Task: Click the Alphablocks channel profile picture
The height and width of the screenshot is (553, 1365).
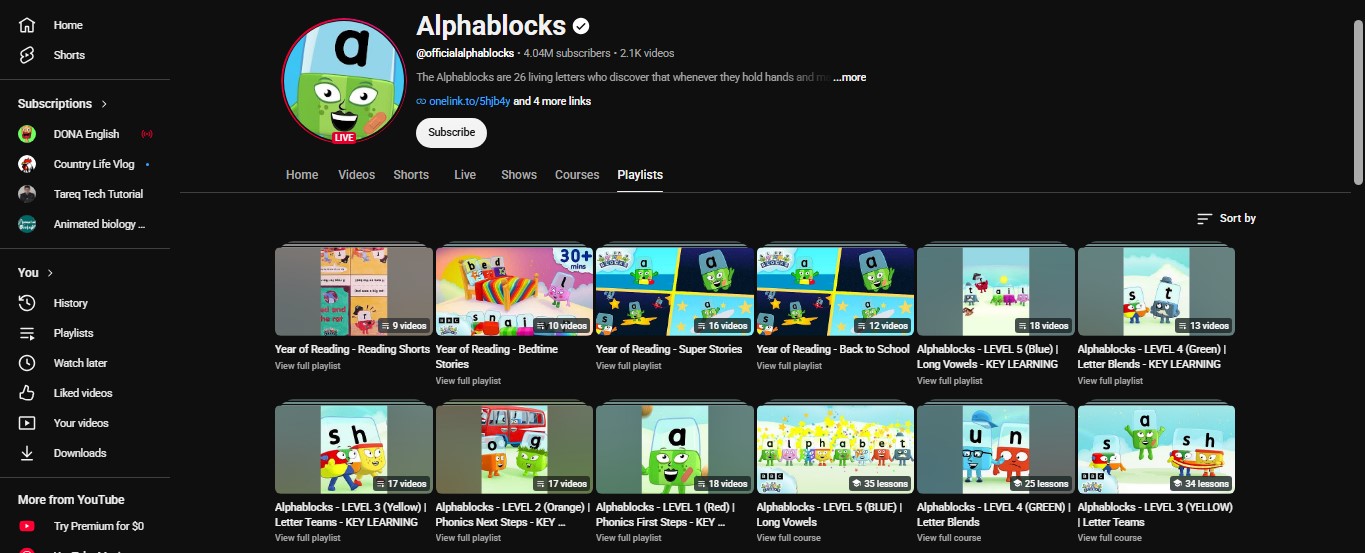Action: pyautogui.click(x=344, y=81)
